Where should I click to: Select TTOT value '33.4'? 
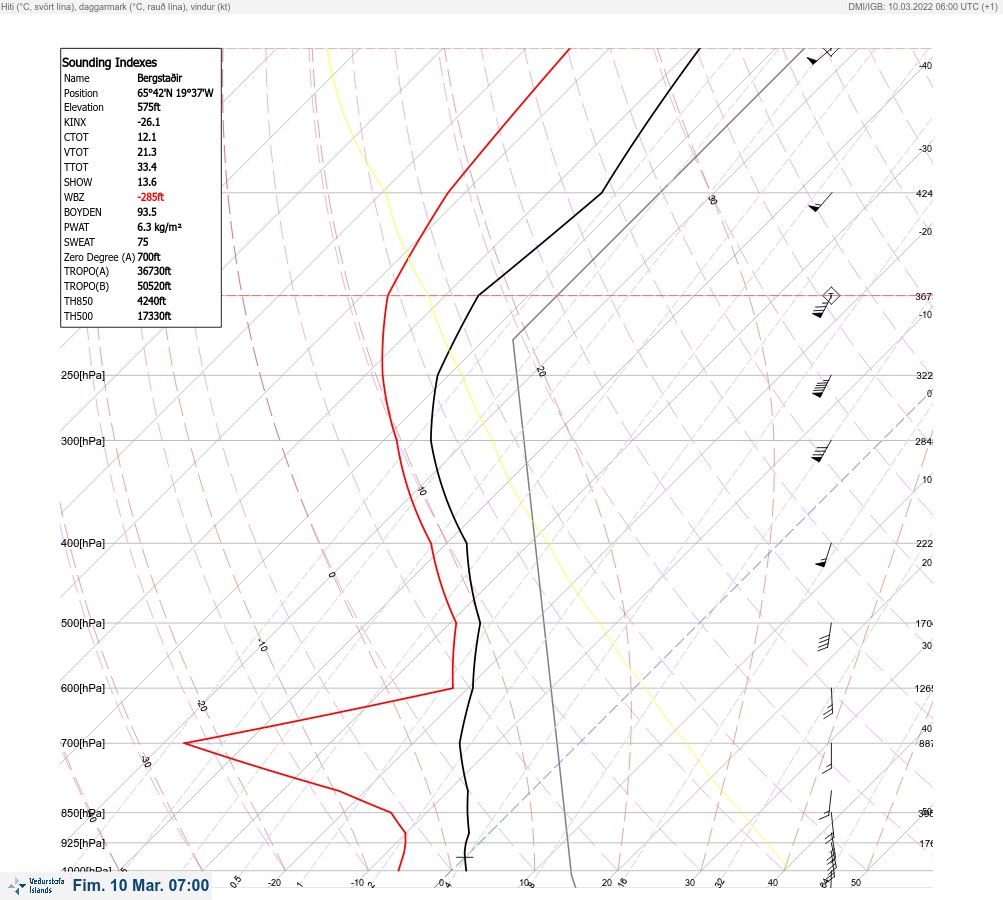(x=146, y=167)
